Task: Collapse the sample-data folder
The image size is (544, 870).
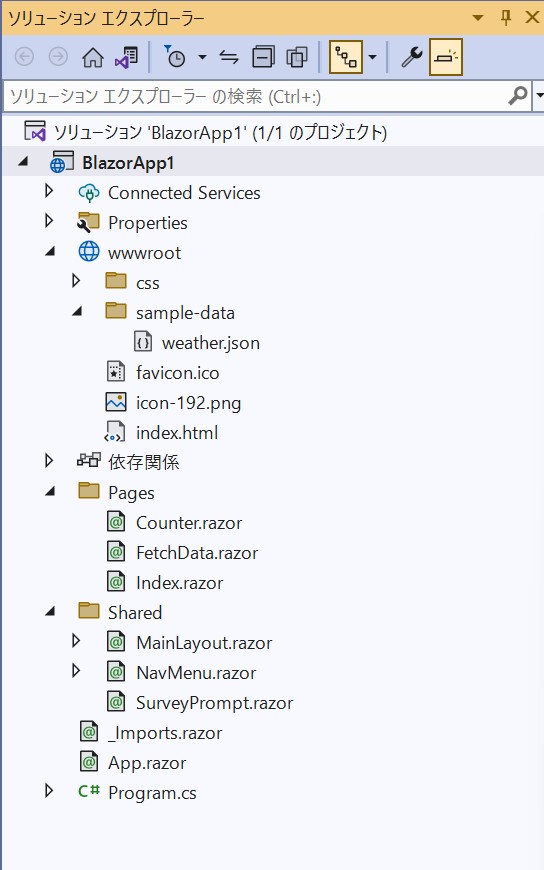Action: [77, 312]
